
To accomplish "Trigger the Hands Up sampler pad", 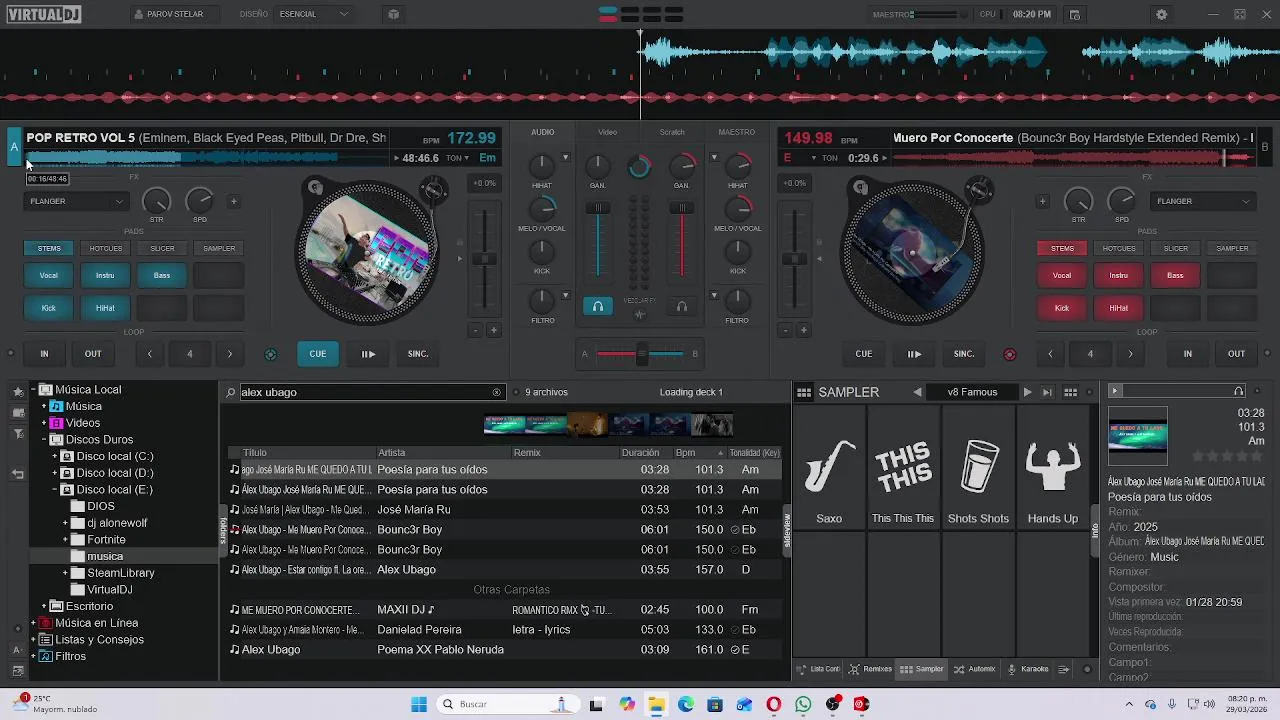I will [1052, 468].
